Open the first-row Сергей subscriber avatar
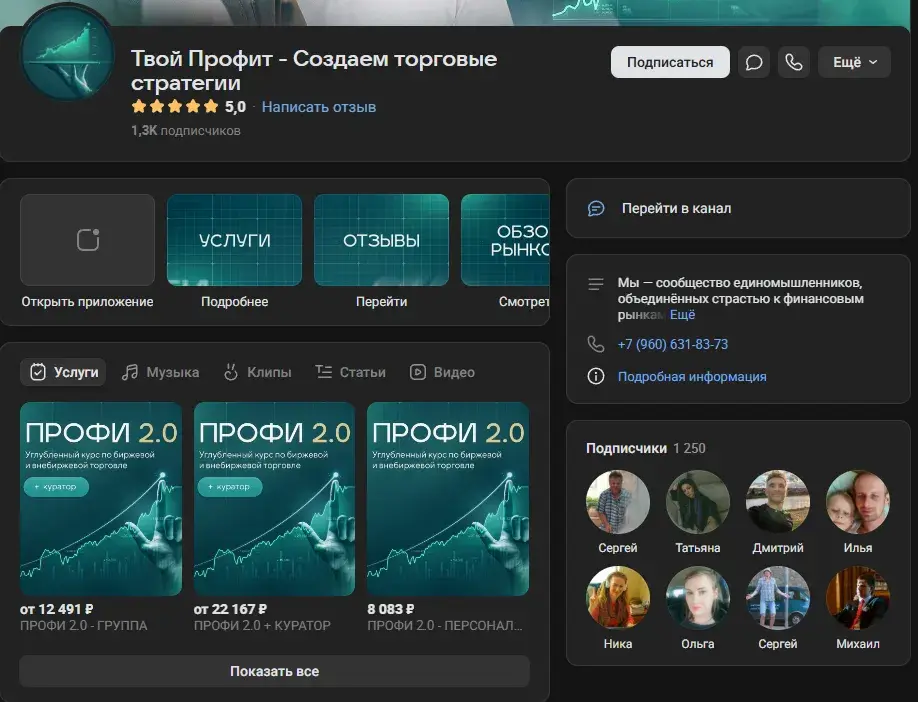918x702 pixels. coord(618,502)
